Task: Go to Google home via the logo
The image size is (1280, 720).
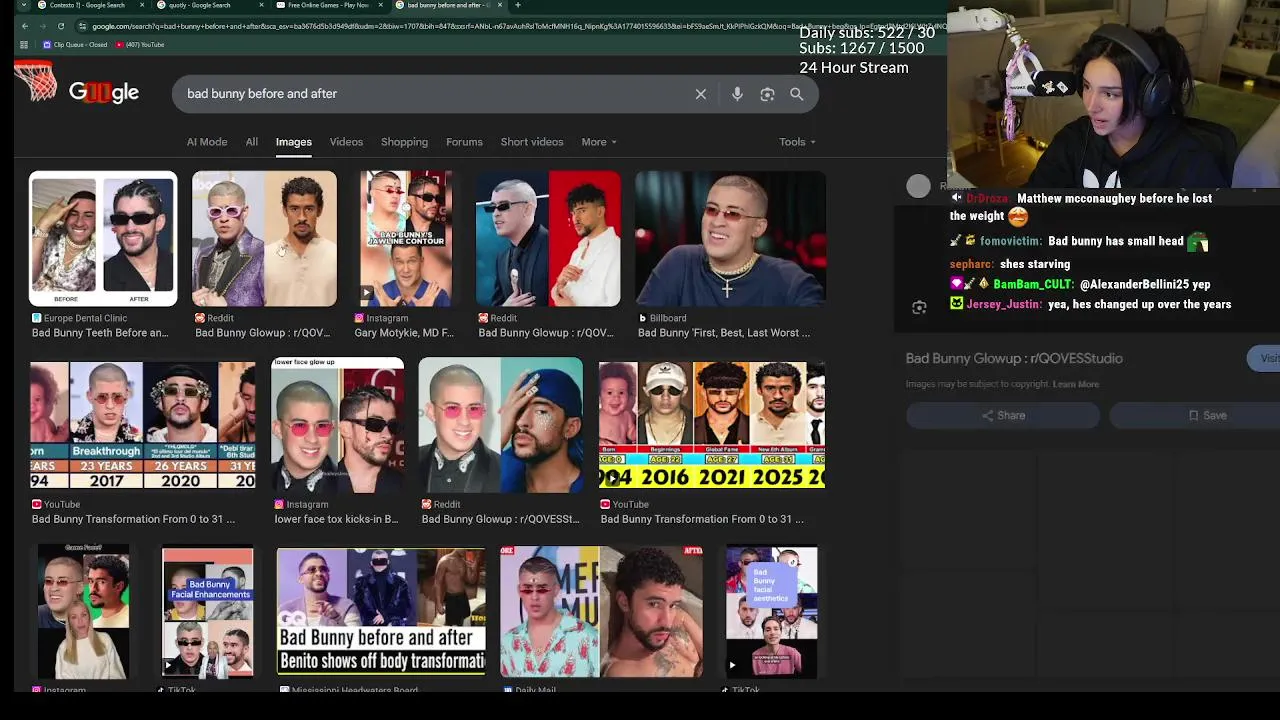Action: [104, 92]
